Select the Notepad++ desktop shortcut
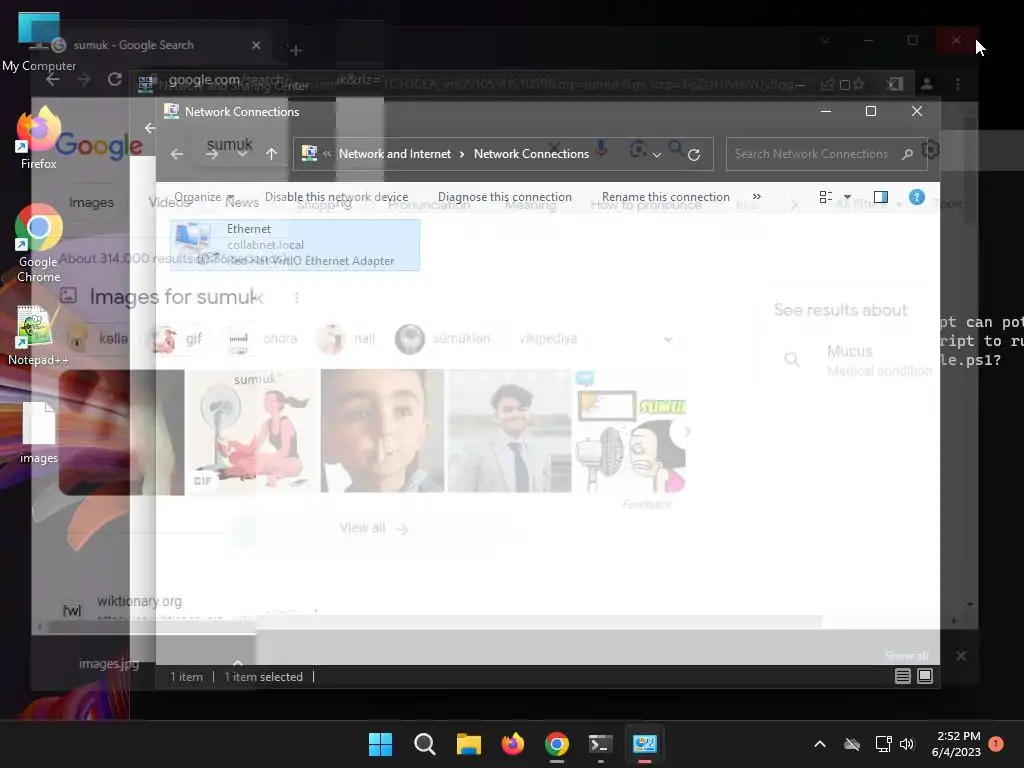This screenshot has height=768, width=1024. pos(38,335)
